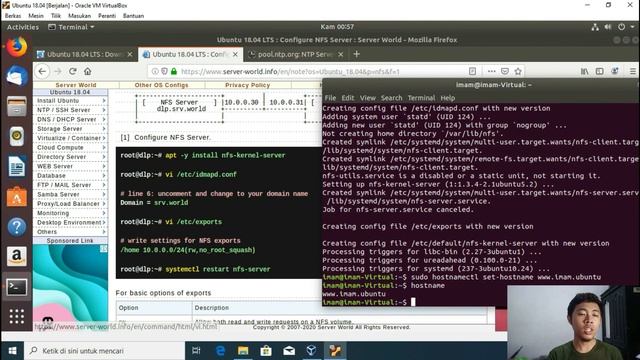640x360 pixels.
Task: Open the Terminal app menu dropdown in top bar
Action: (71, 27)
